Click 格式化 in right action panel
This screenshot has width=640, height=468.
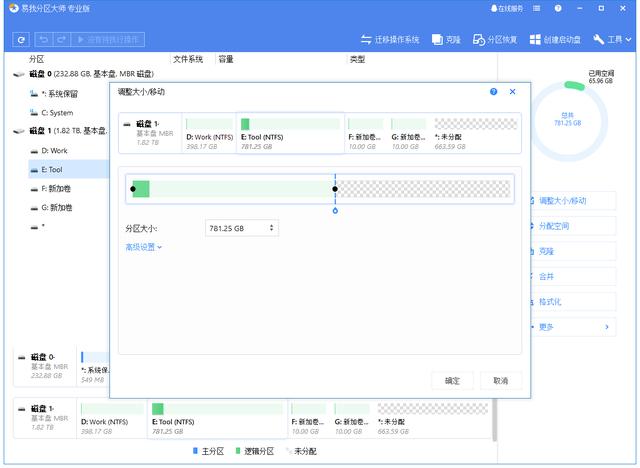[573, 302]
